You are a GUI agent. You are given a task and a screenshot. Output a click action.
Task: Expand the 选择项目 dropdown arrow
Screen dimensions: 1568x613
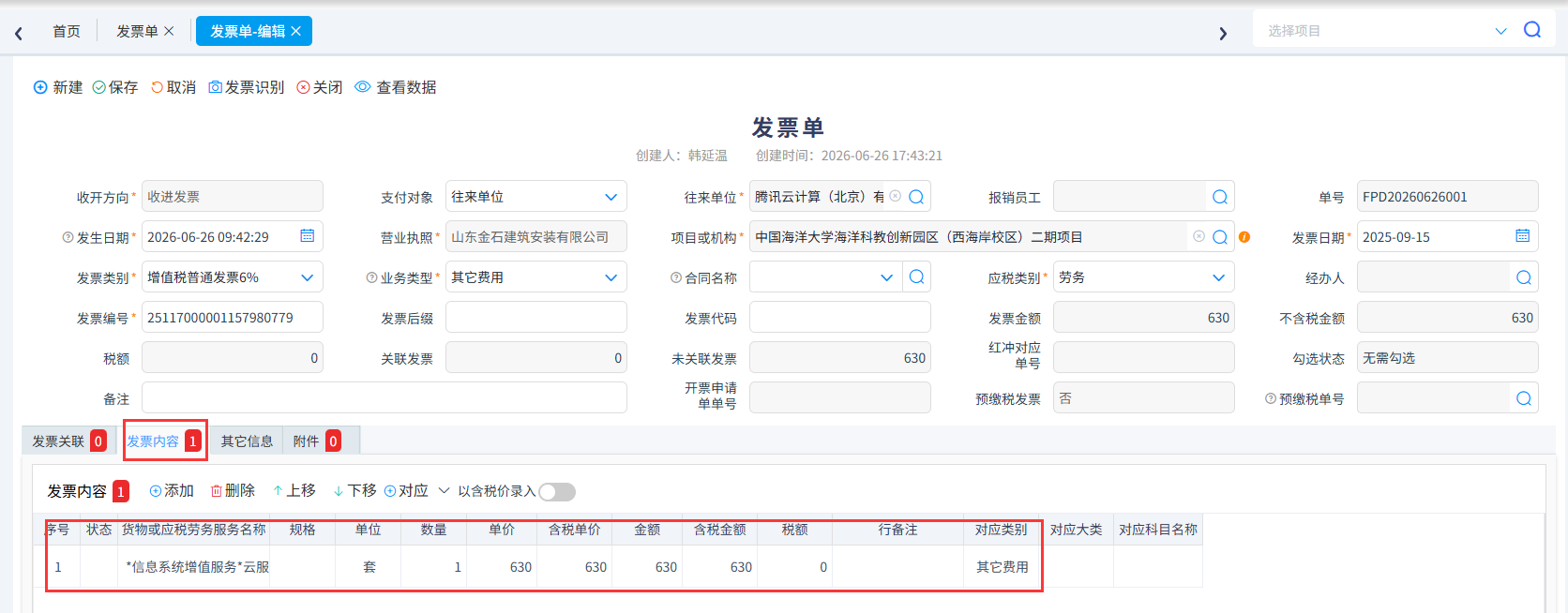click(x=1500, y=31)
